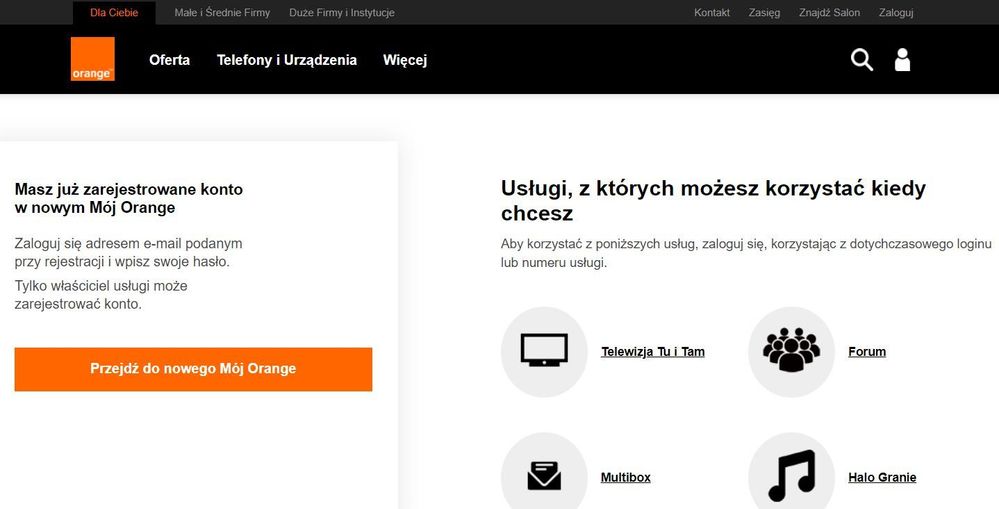Open the Multibox link
The image size is (999, 509).
626,477
